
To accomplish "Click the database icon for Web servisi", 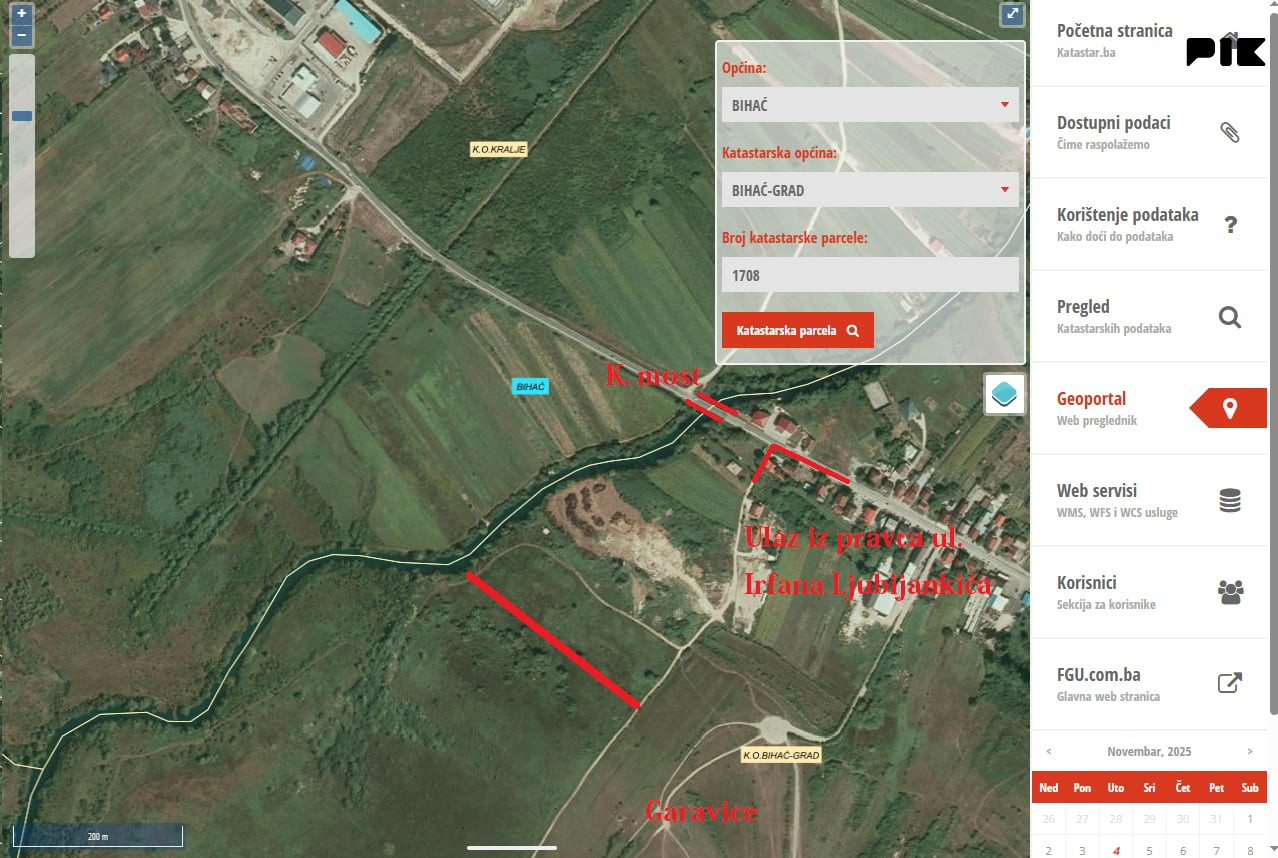I will tap(1230, 500).
